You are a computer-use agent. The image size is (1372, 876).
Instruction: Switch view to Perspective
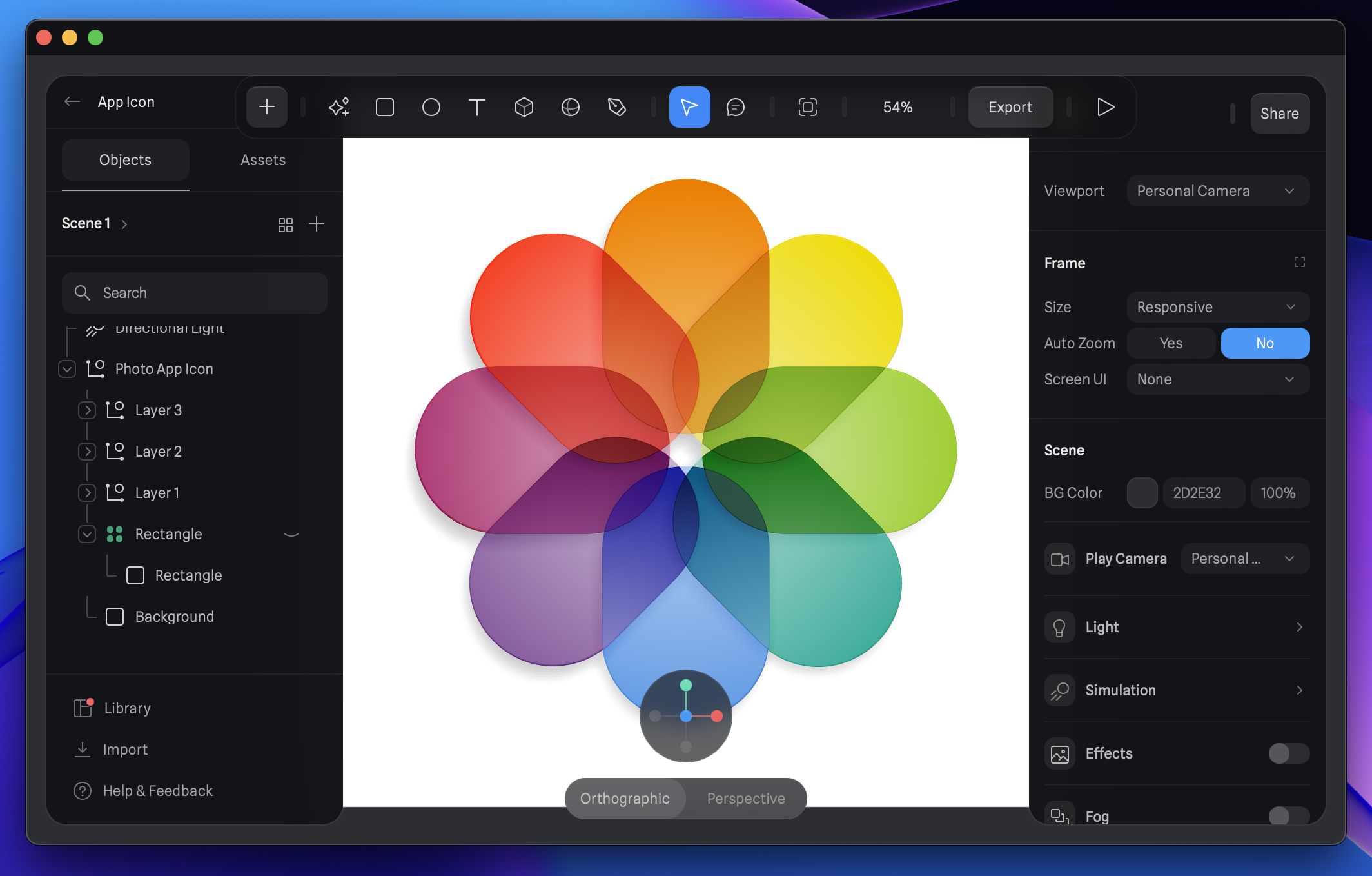tap(746, 799)
